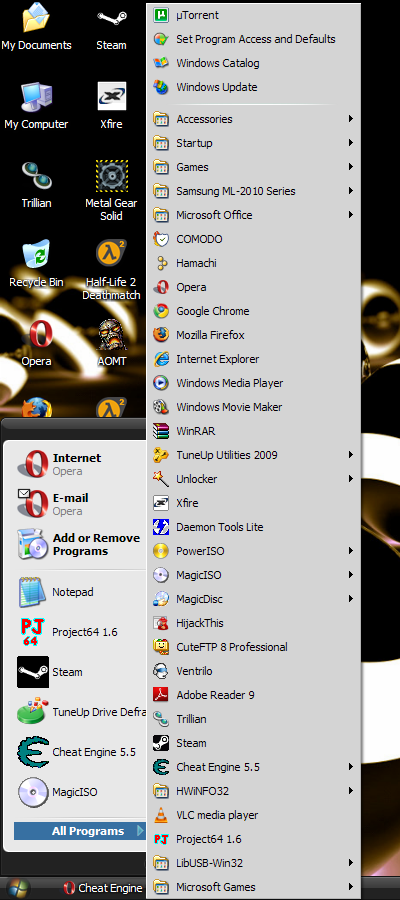Click the My Documents desktop icon
The image size is (400, 900).
(x=36, y=18)
